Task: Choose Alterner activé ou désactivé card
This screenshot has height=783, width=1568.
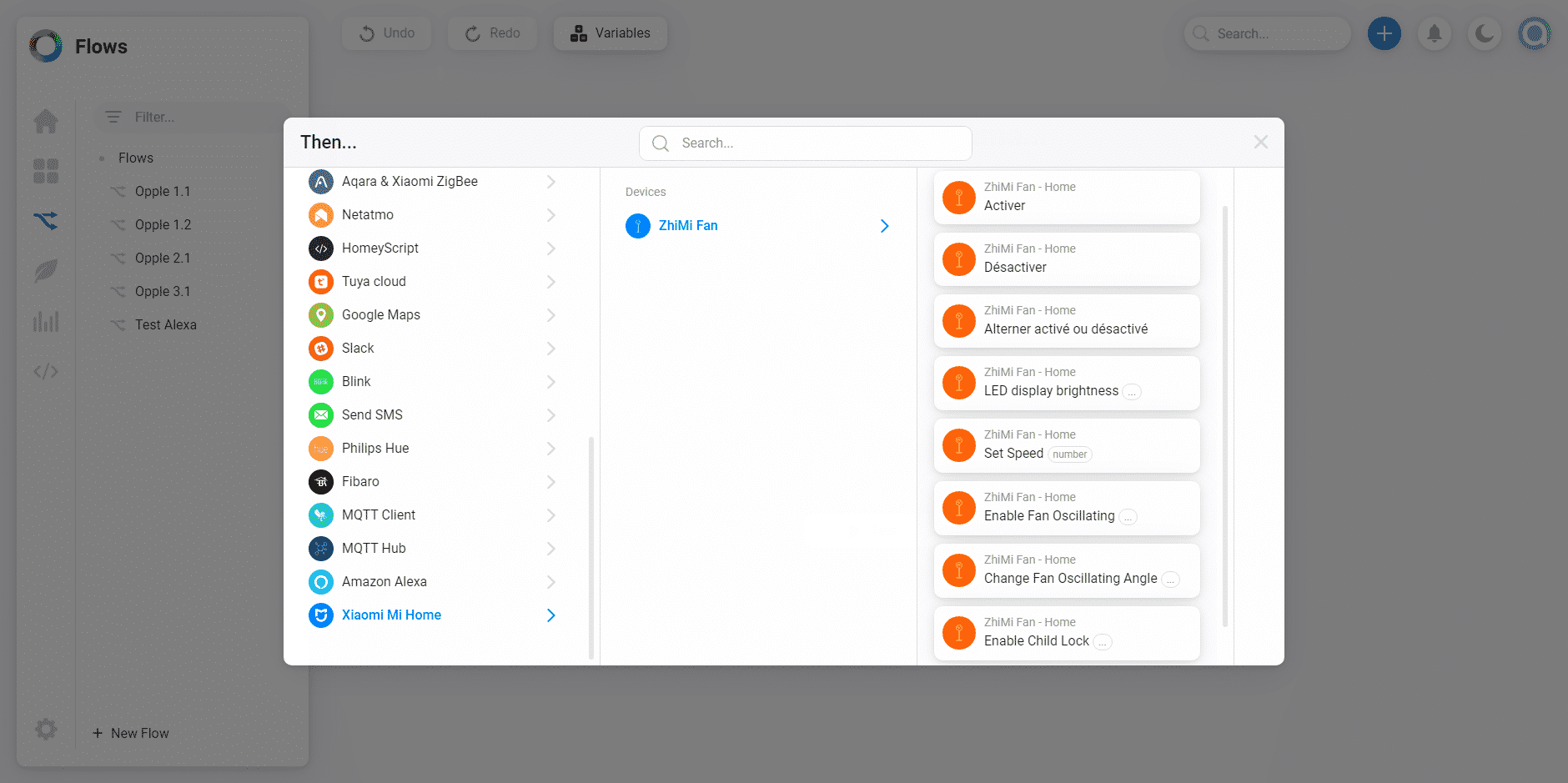Action: coord(1067,321)
